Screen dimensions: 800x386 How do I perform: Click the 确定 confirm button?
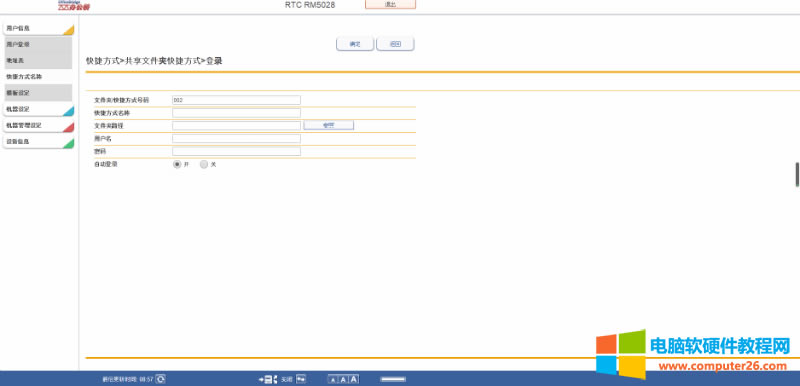[355, 44]
